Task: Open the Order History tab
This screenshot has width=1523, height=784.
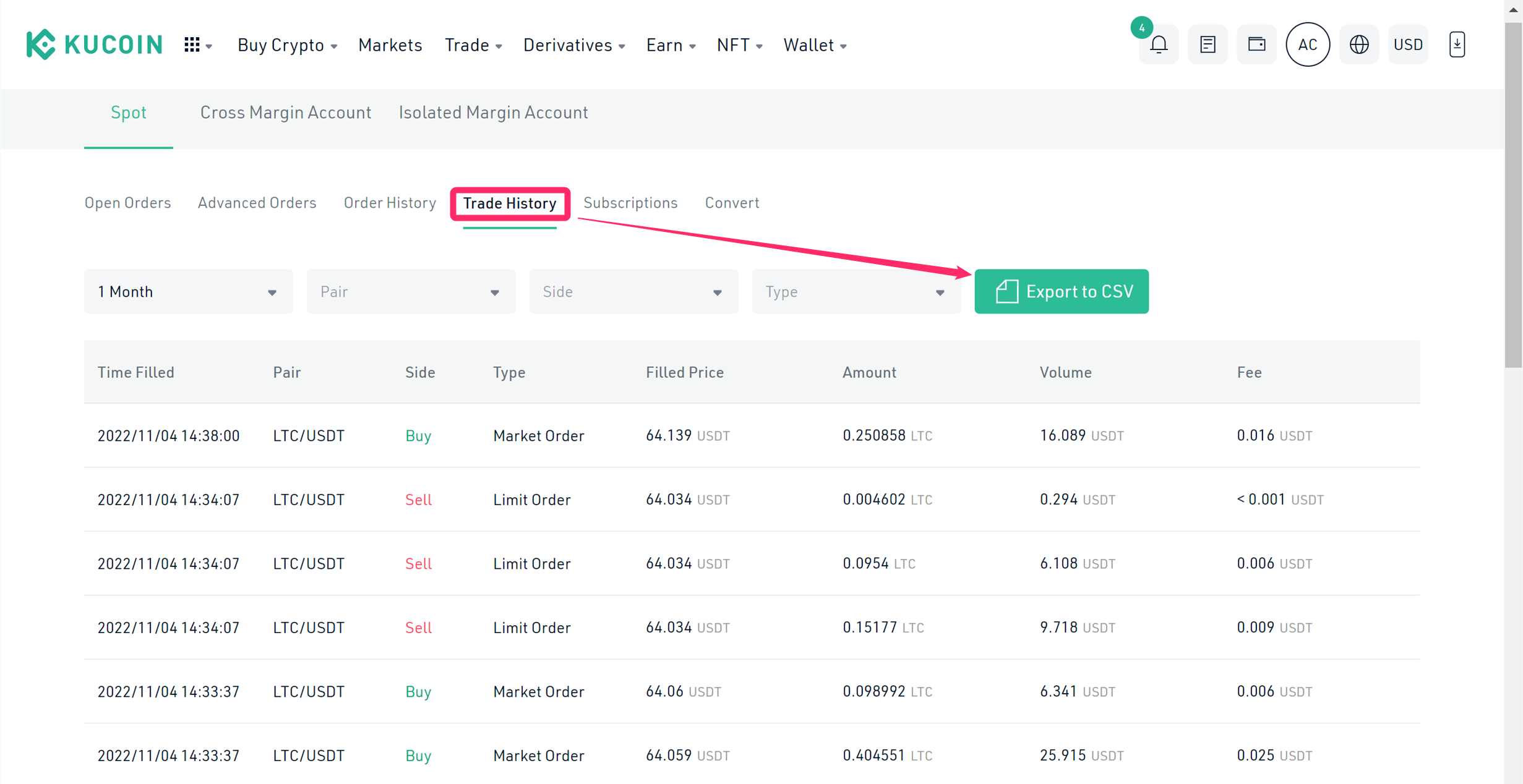Action: click(390, 203)
